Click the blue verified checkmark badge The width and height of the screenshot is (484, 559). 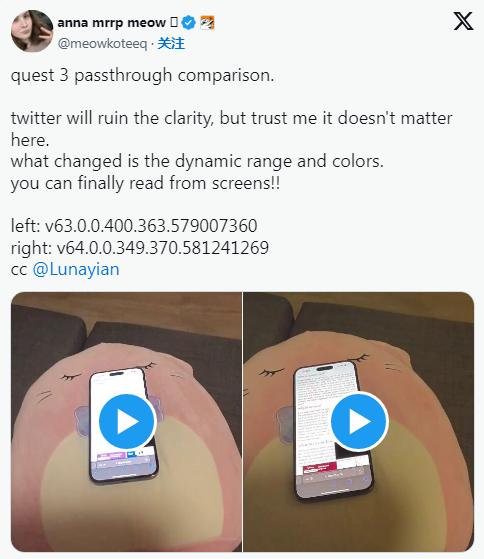(188, 23)
